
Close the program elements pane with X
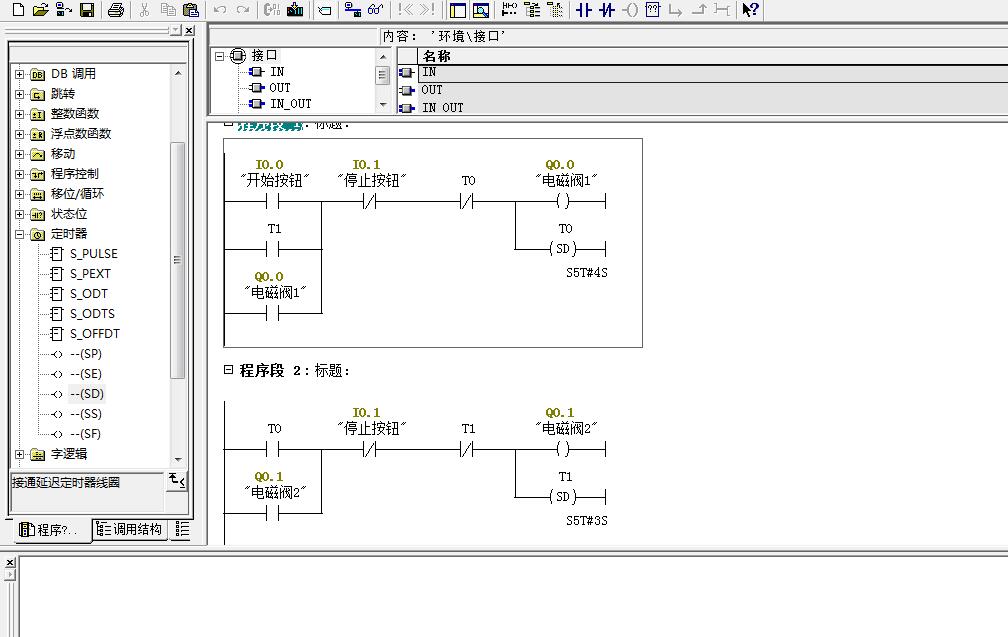(189, 30)
